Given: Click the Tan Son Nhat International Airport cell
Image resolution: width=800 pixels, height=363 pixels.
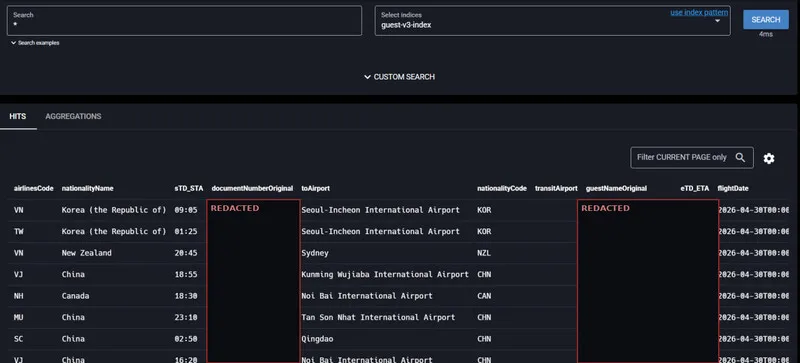Looking at the screenshot, I should coord(378,318).
